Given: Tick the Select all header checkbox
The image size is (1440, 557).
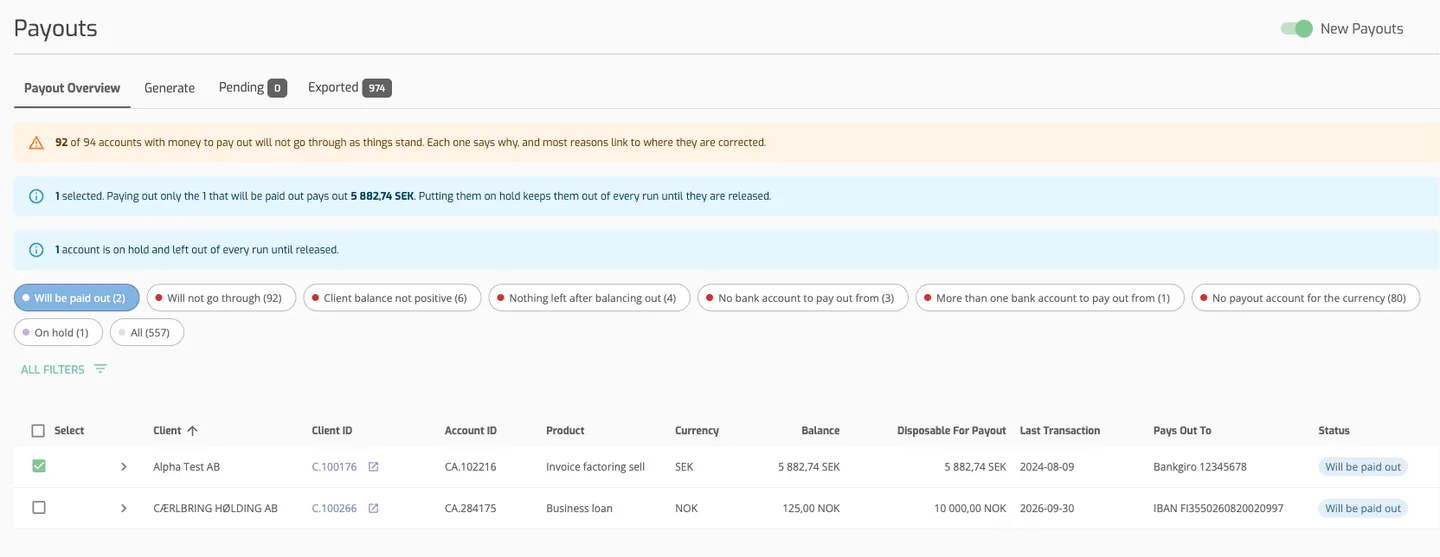Looking at the screenshot, I should tap(38, 431).
